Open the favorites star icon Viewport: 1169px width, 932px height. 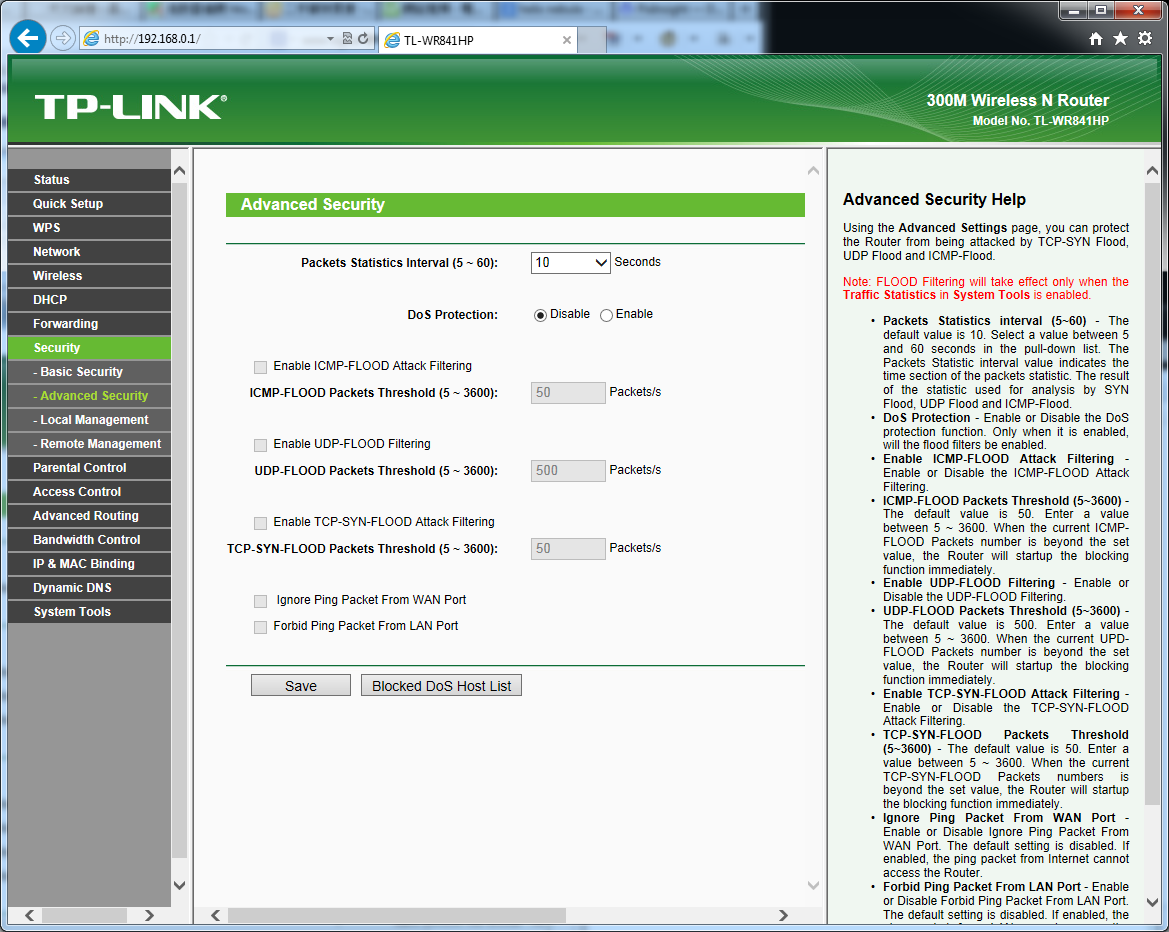coord(1120,38)
